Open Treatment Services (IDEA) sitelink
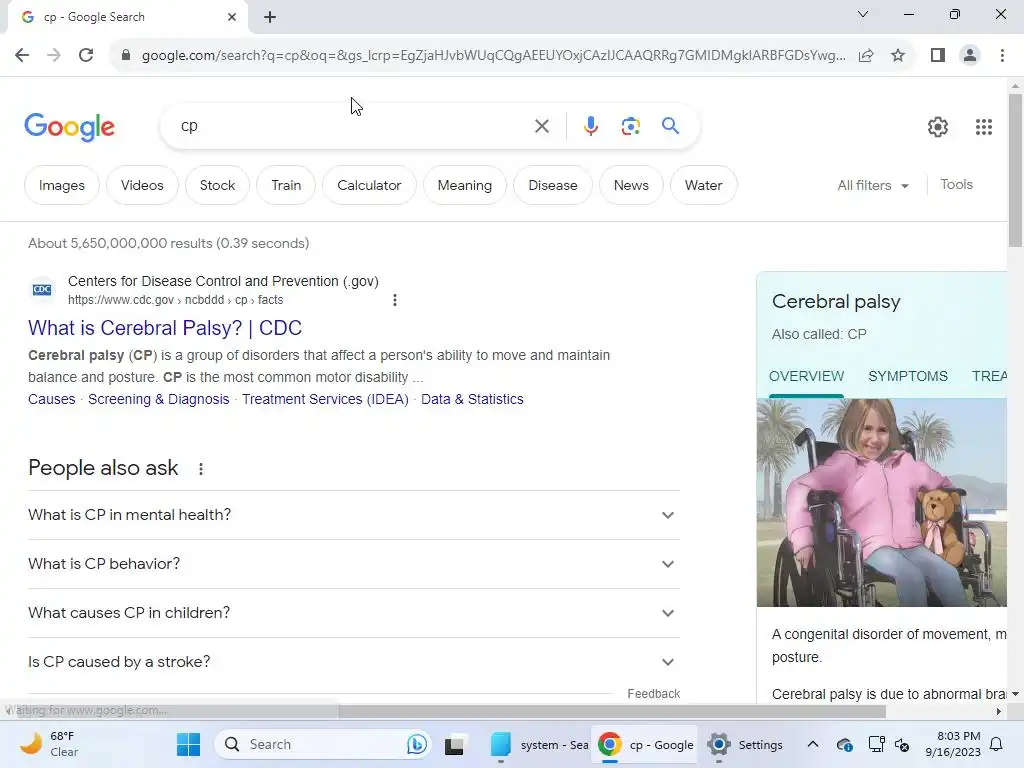Screen dimensions: 1024x768 (x=325, y=399)
